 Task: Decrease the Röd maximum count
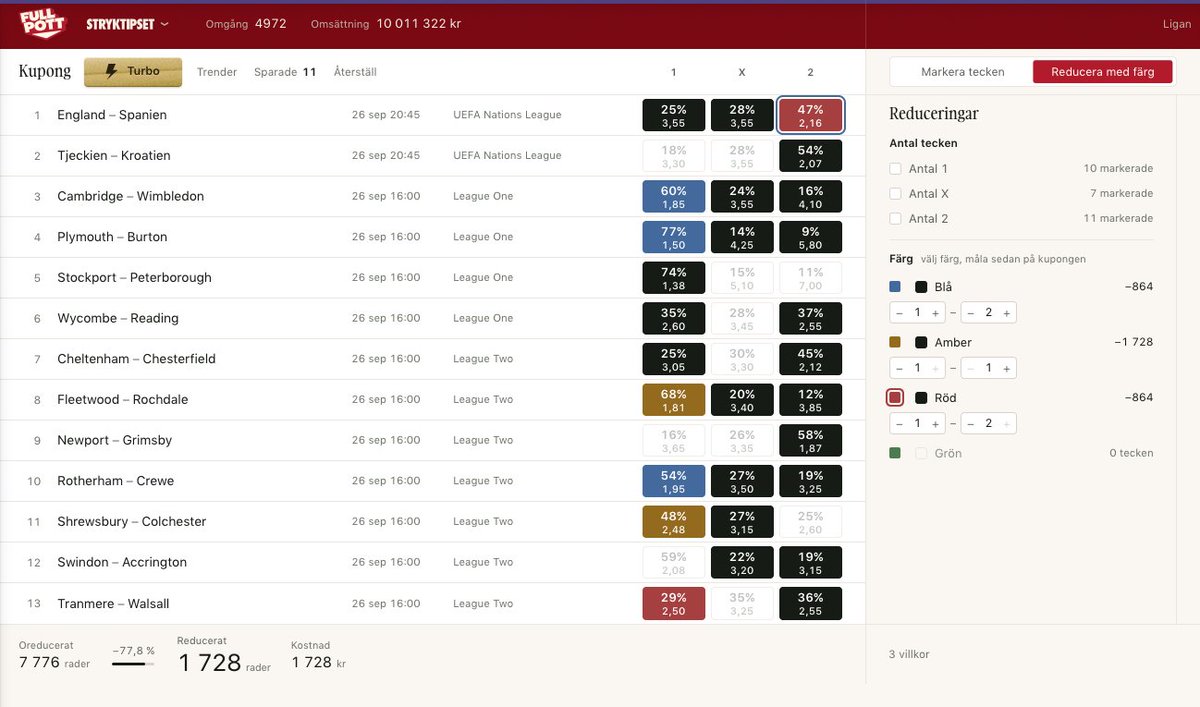coord(971,424)
